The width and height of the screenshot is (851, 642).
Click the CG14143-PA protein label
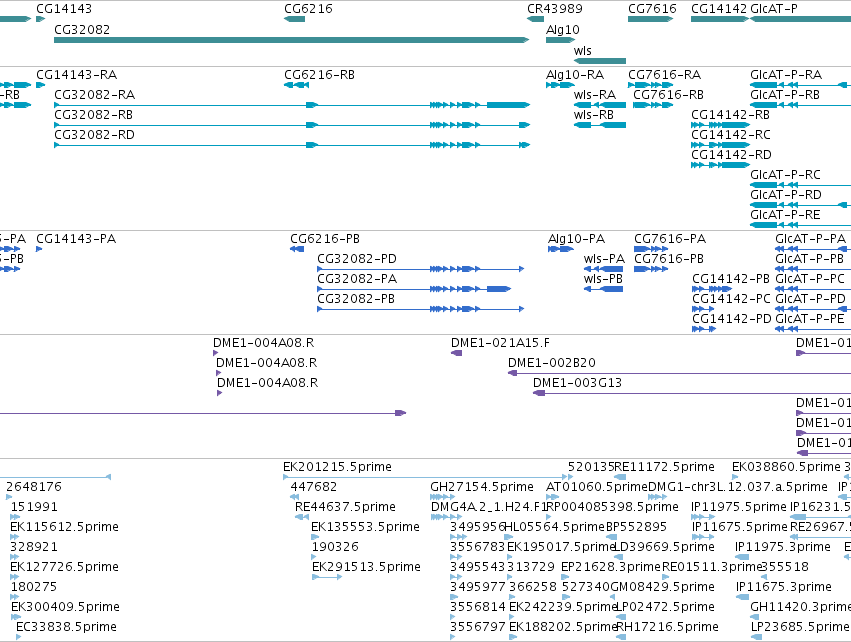coord(76,239)
